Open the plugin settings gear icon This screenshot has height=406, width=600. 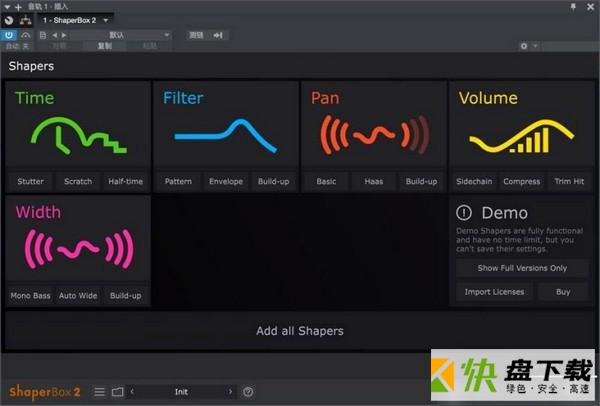524,46
